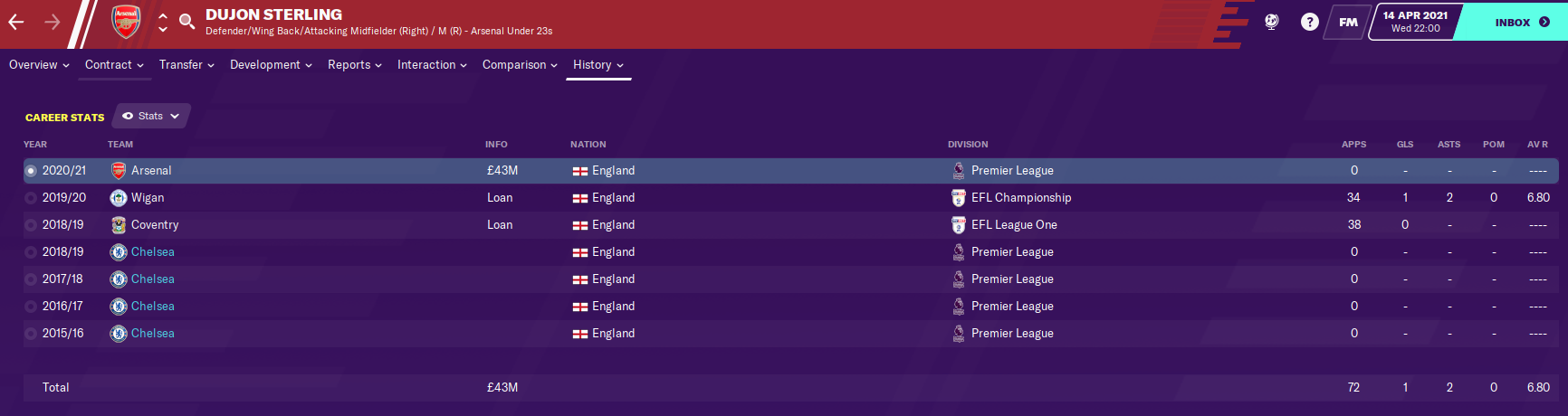Click the Wigan club badge icon
This screenshot has height=416, width=1568.
(x=119, y=198)
